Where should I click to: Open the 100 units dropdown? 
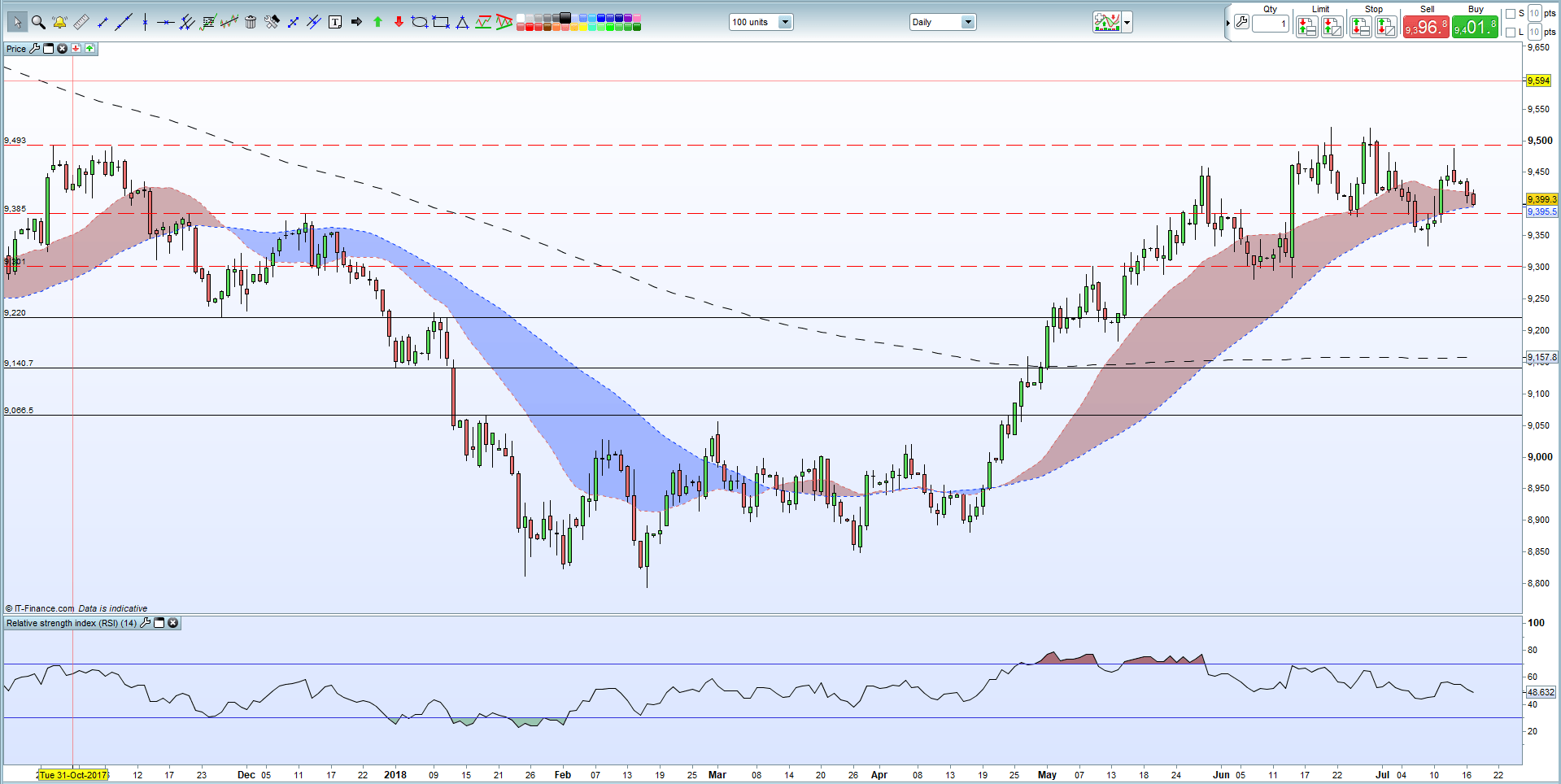[761, 22]
